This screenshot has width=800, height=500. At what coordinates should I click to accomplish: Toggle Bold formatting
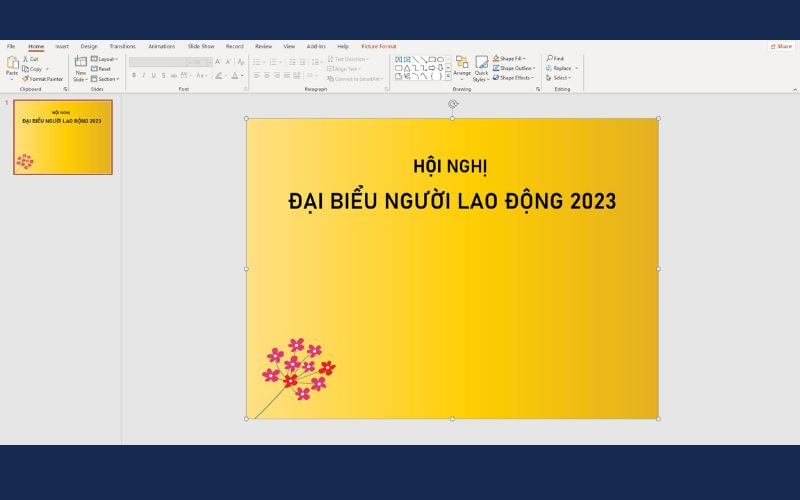pos(134,76)
